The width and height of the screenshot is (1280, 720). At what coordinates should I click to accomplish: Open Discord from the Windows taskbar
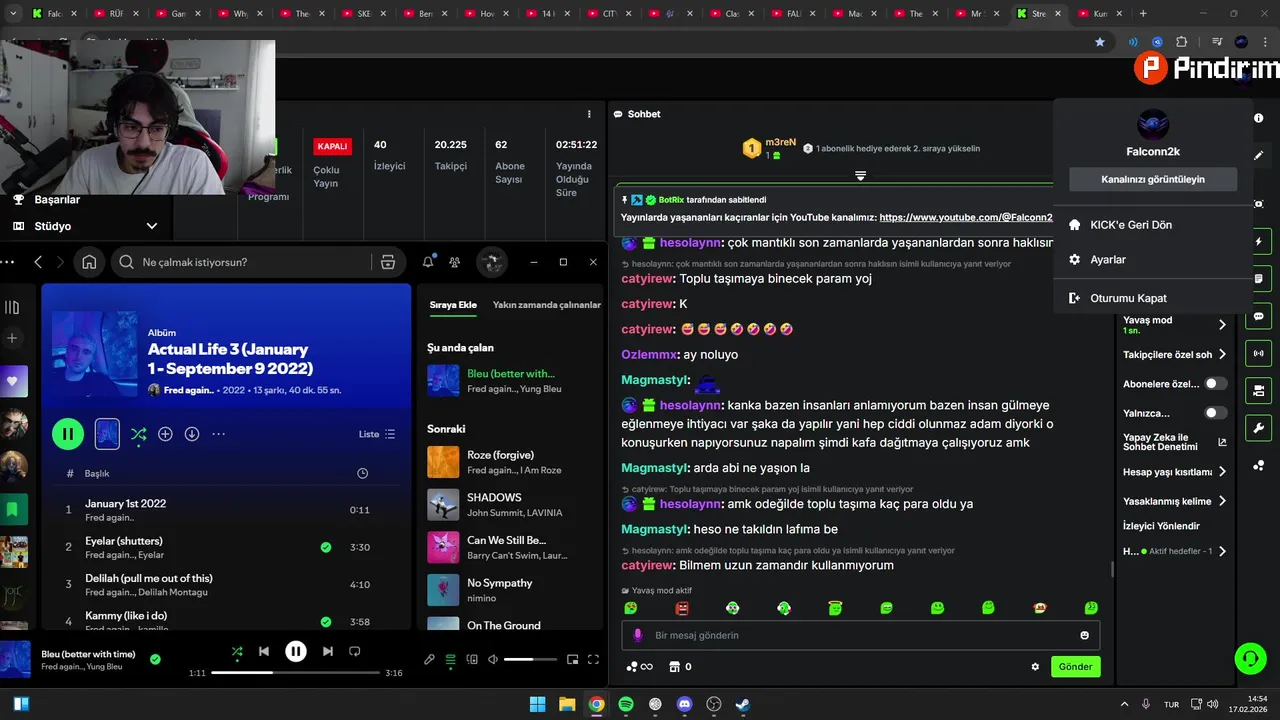tap(684, 704)
